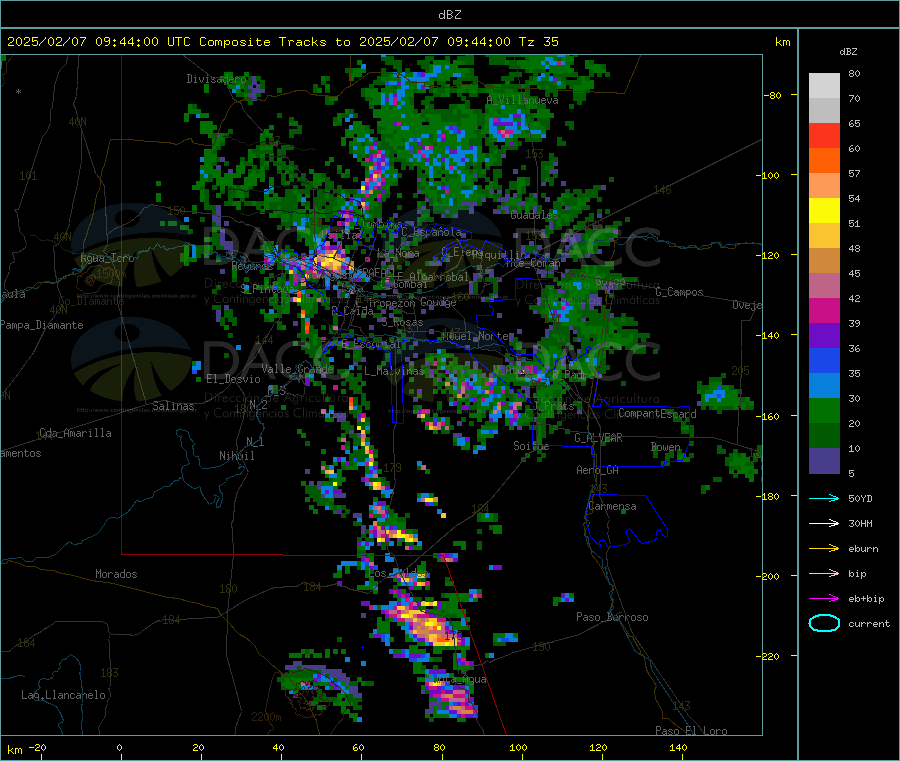Select the dark green 10-20 dBZ swatch

pyautogui.click(x=824, y=436)
